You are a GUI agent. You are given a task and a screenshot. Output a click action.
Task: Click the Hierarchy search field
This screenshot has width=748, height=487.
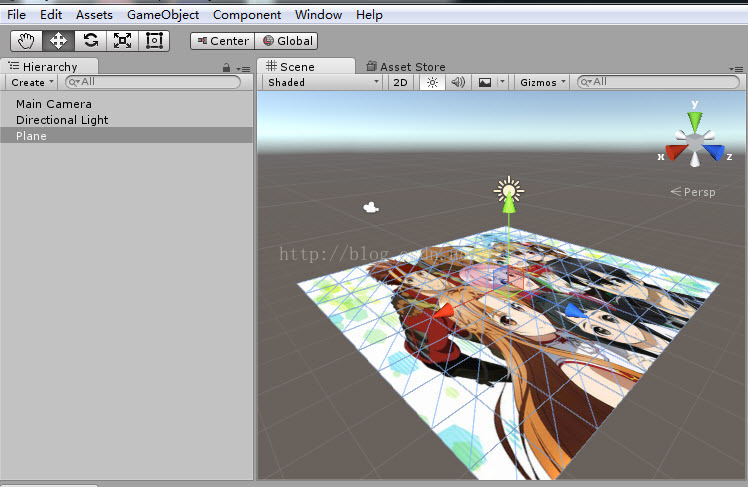click(153, 82)
